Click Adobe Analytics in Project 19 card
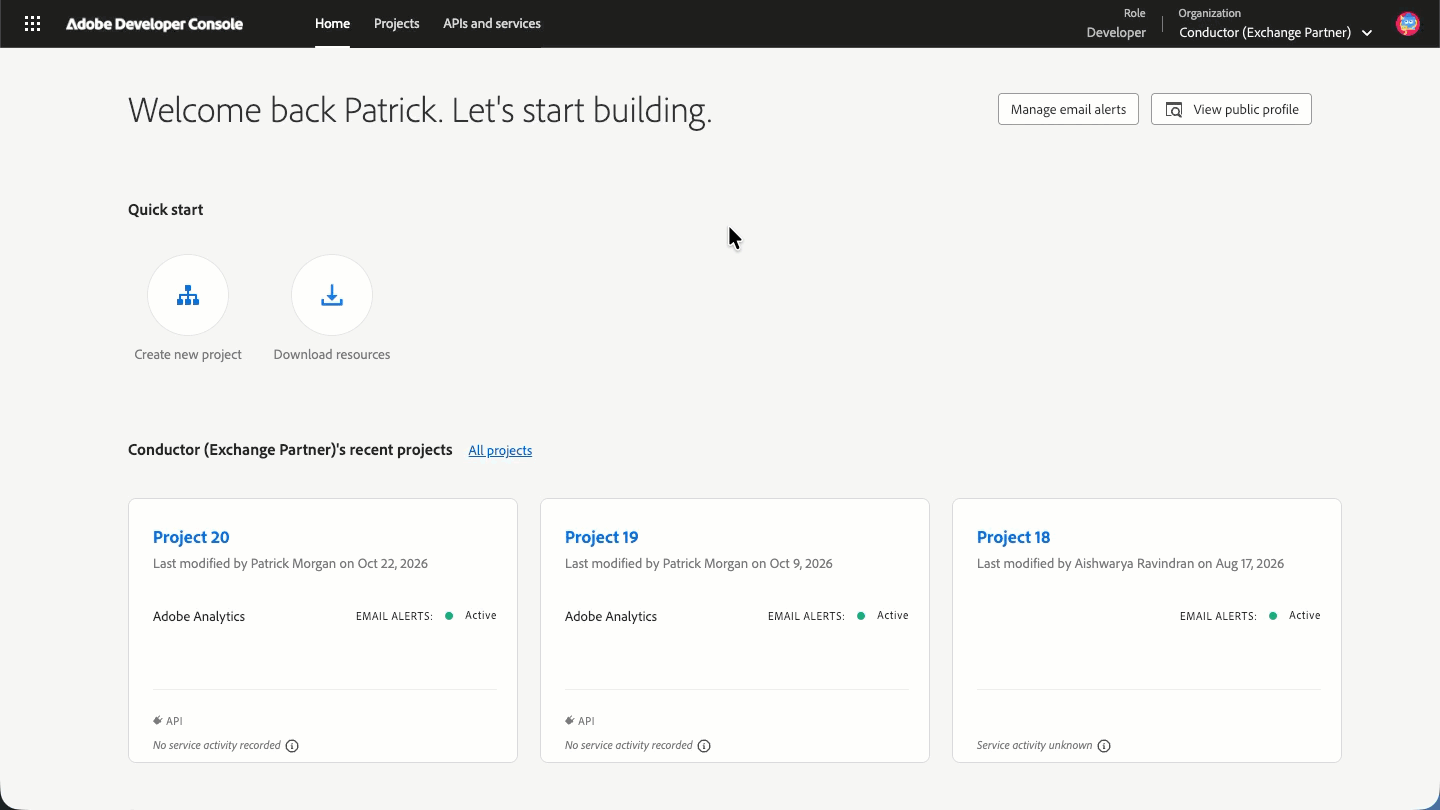The height and width of the screenshot is (810, 1440). [x=611, y=617]
